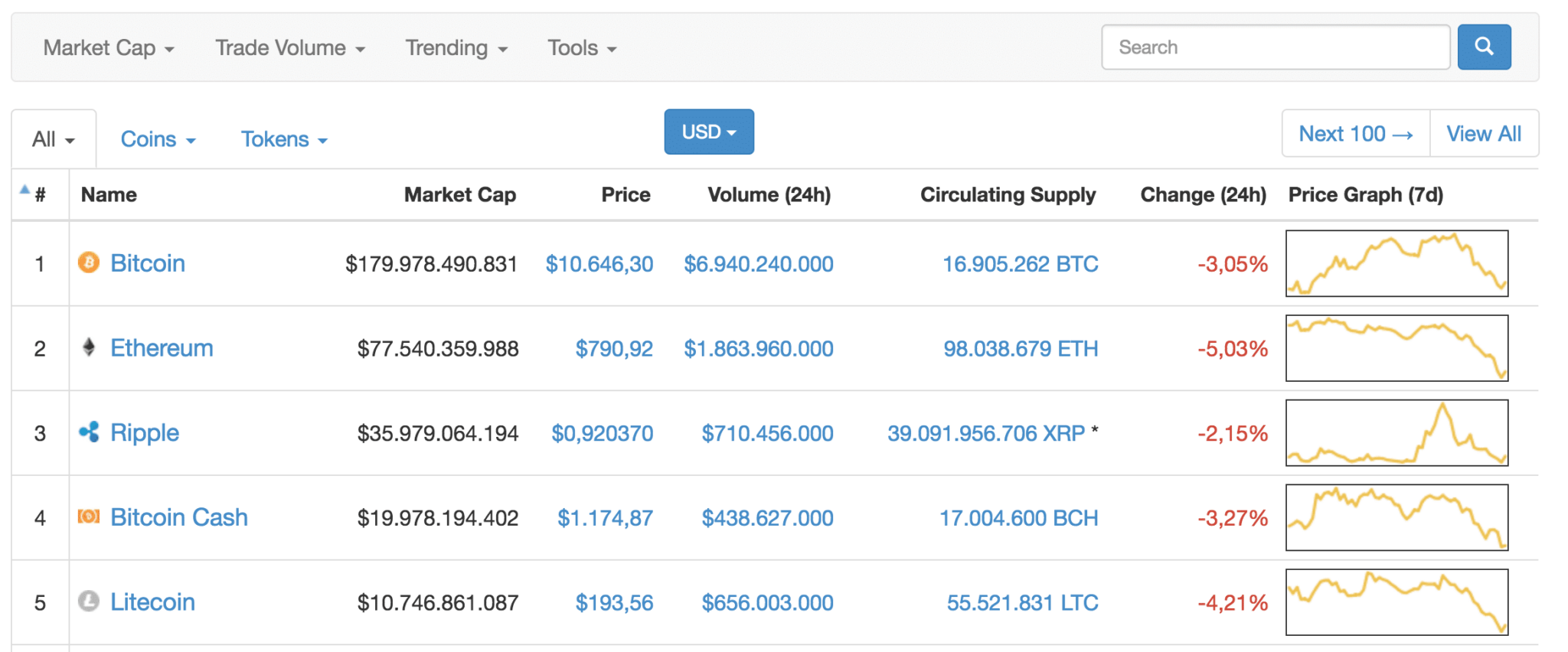Open the USD currency selector
This screenshot has width=1568, height=652.
click(709, 132)
